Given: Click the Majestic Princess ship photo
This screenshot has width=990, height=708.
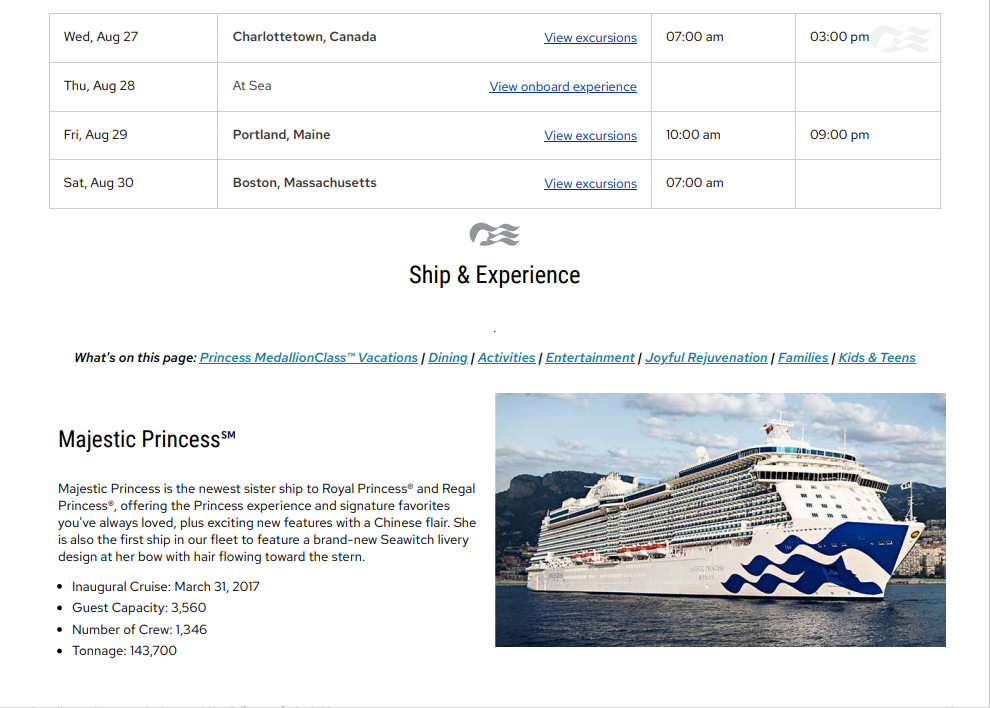Looking at the screenshot, I should point(720,520).
